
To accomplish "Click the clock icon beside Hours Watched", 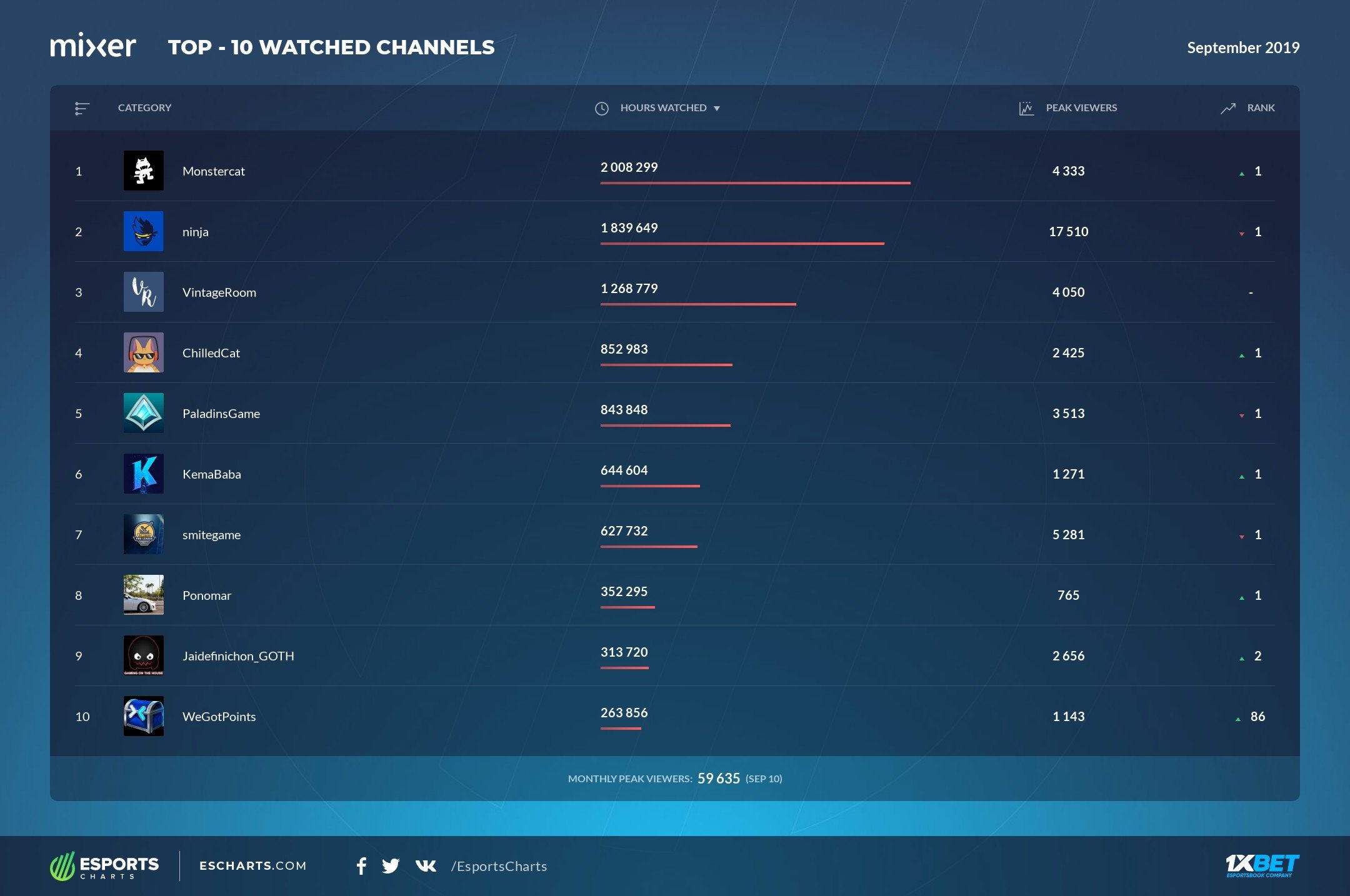I will [601, 108].
